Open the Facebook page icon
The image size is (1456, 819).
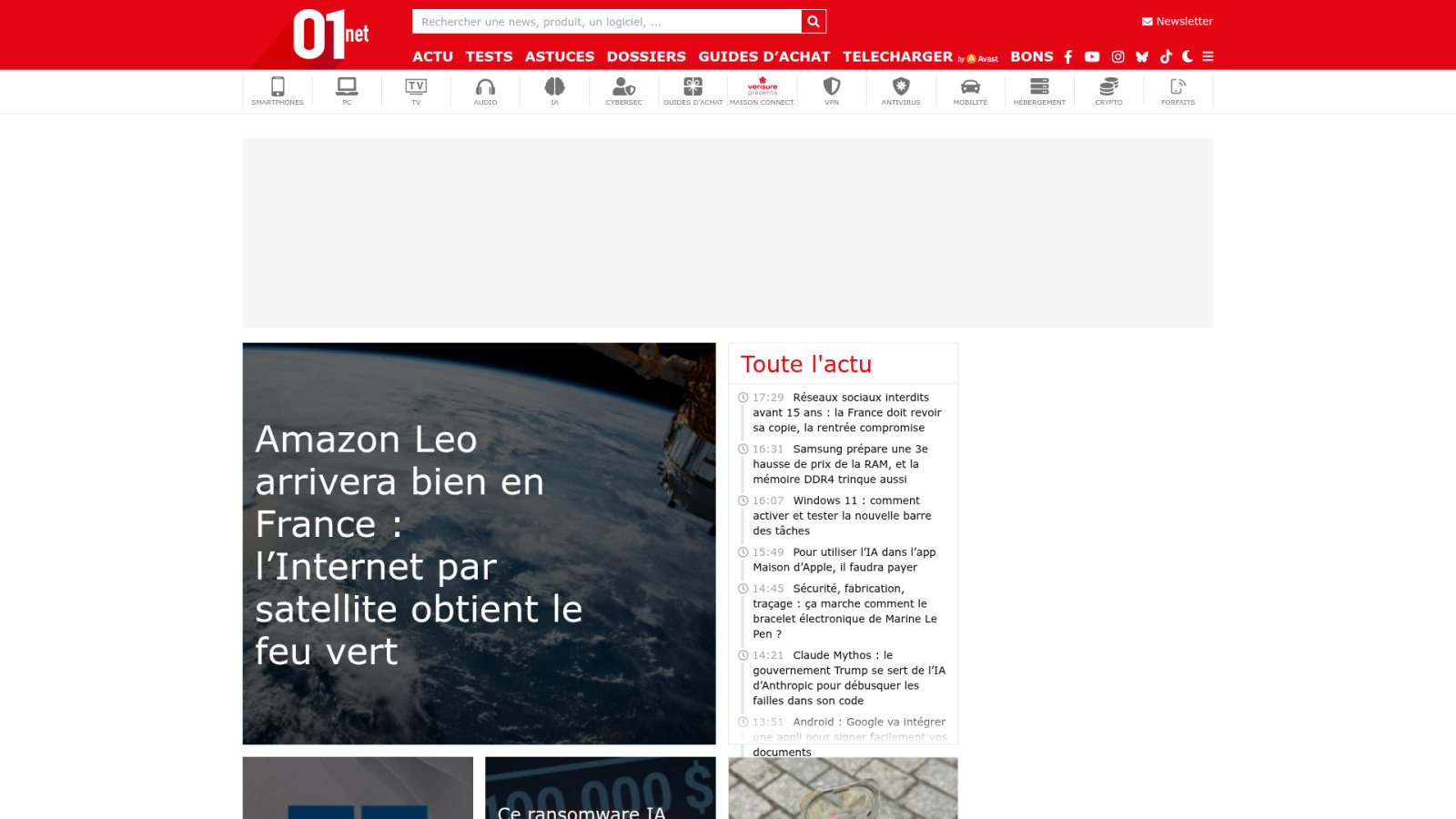coord(1068,56)
